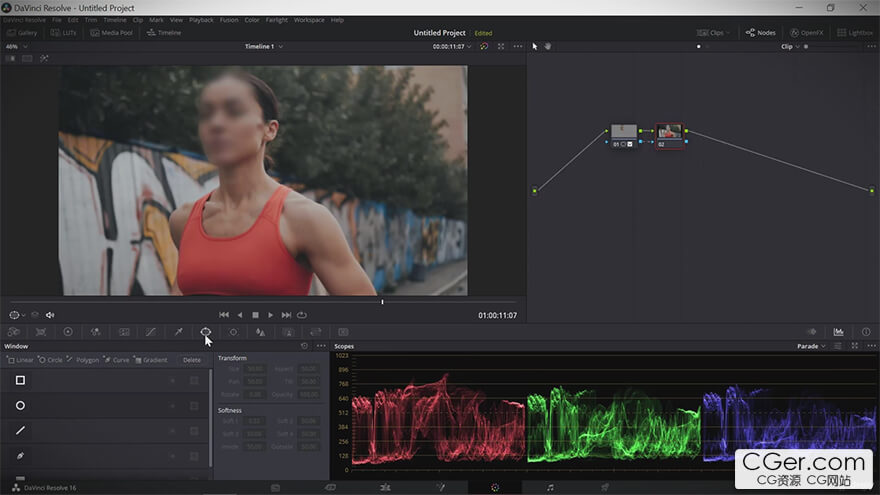Open Window palette options menu
Screen dimensions: 880x495
tap(321, 346)
